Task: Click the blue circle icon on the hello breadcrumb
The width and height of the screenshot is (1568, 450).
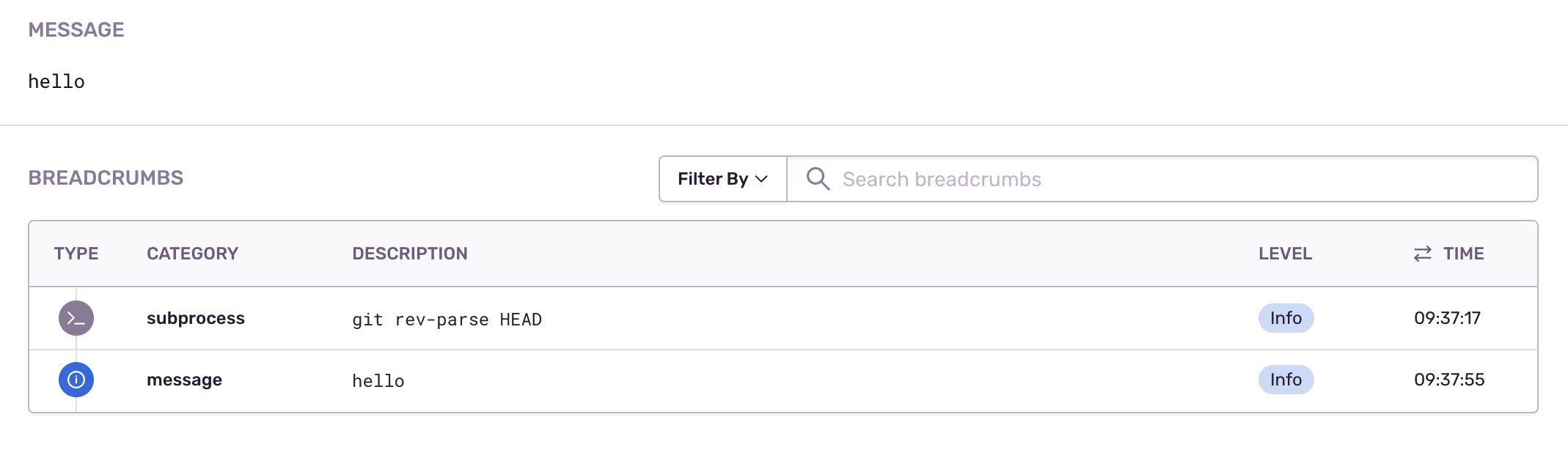Action: click(x=76, y=380)
